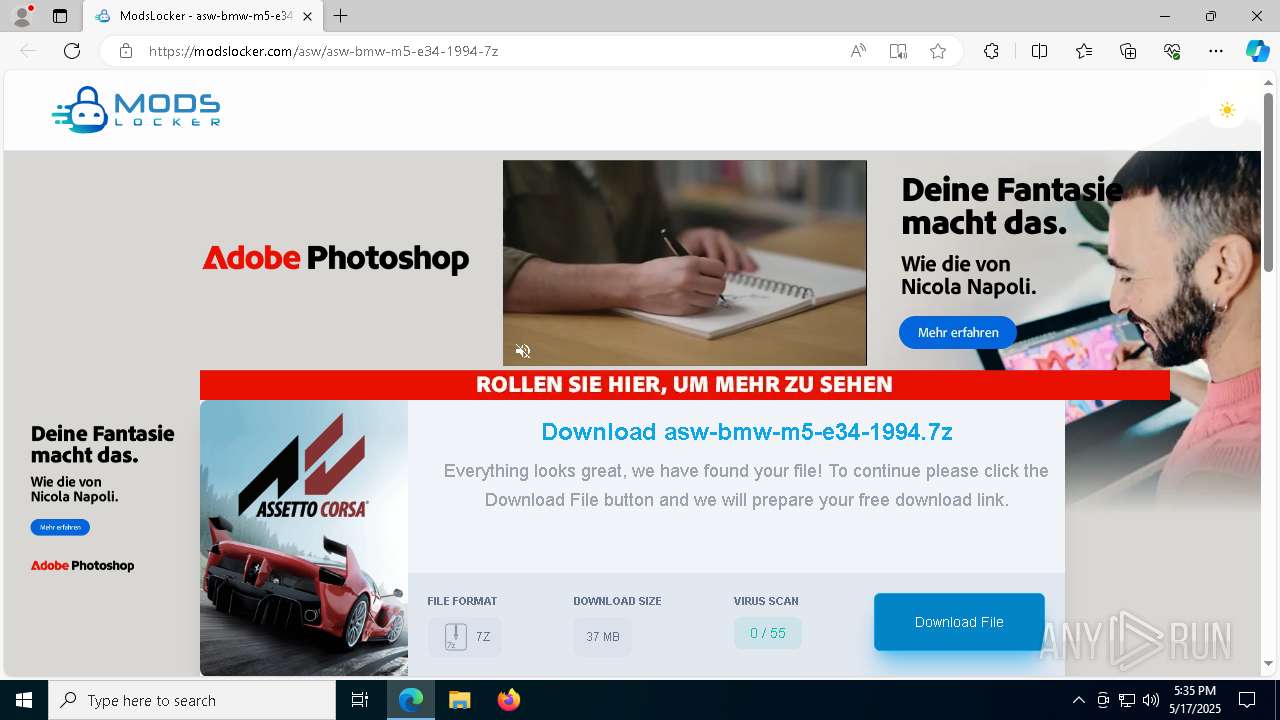Unmute the Photoshop ad video
This screenshot has width=1280, height=720.
point(523,351)
